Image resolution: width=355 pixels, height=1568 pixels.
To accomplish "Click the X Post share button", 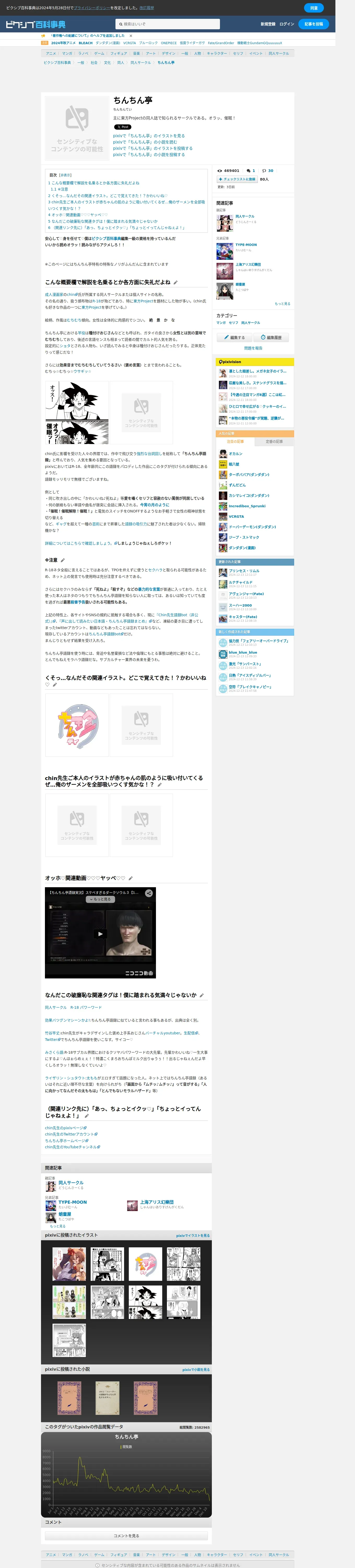I will tap(123, 127).
